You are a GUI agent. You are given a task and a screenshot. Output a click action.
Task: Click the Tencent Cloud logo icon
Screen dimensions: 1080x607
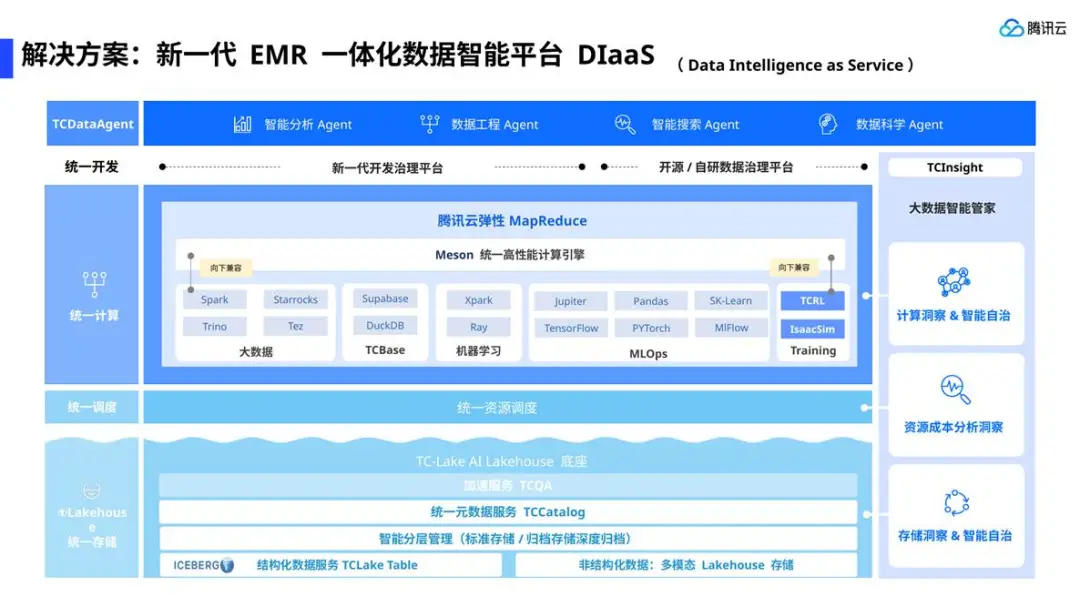click(x=1011, y=28)
